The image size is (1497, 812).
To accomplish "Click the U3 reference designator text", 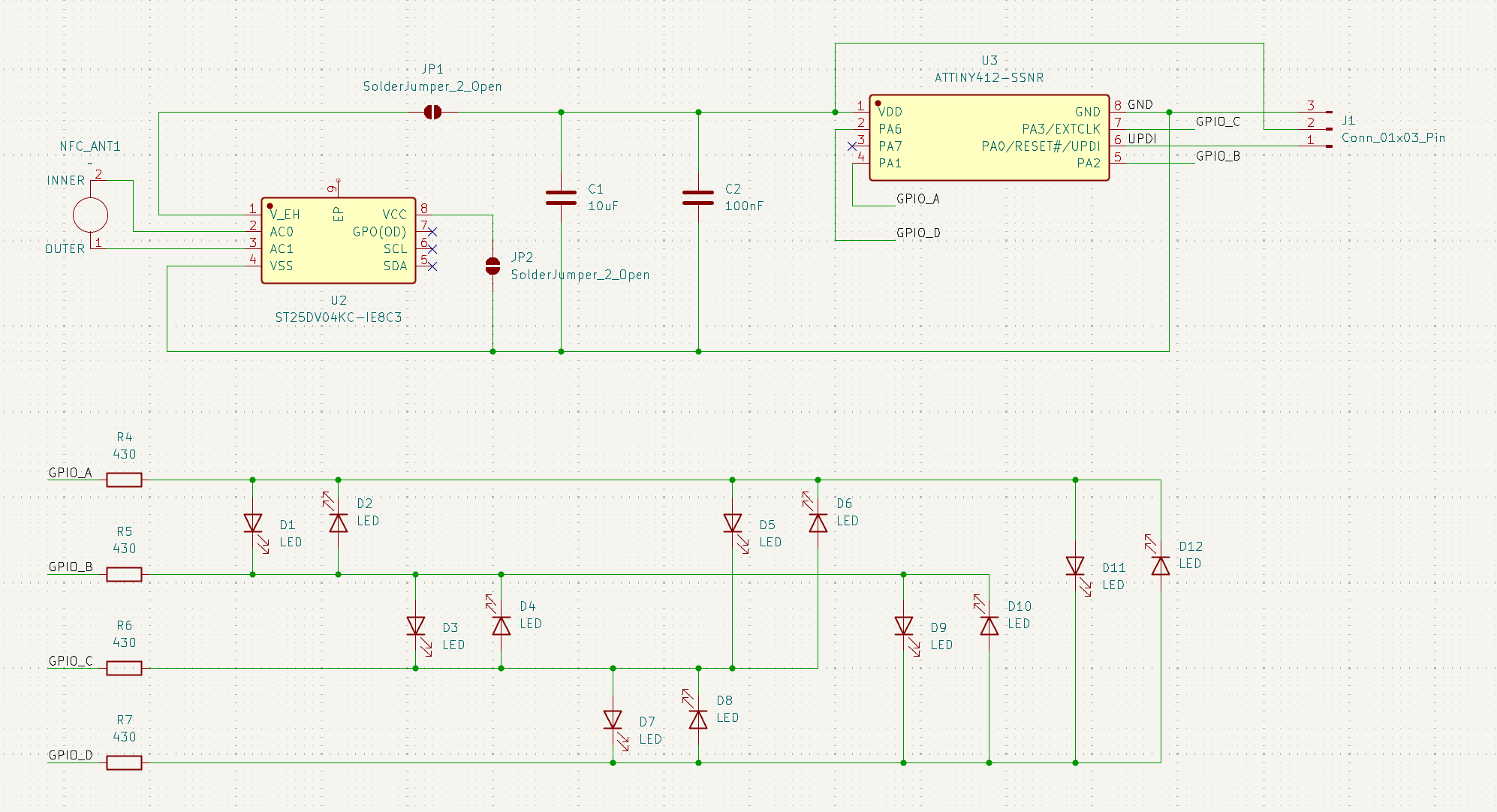I will (989, 60).
